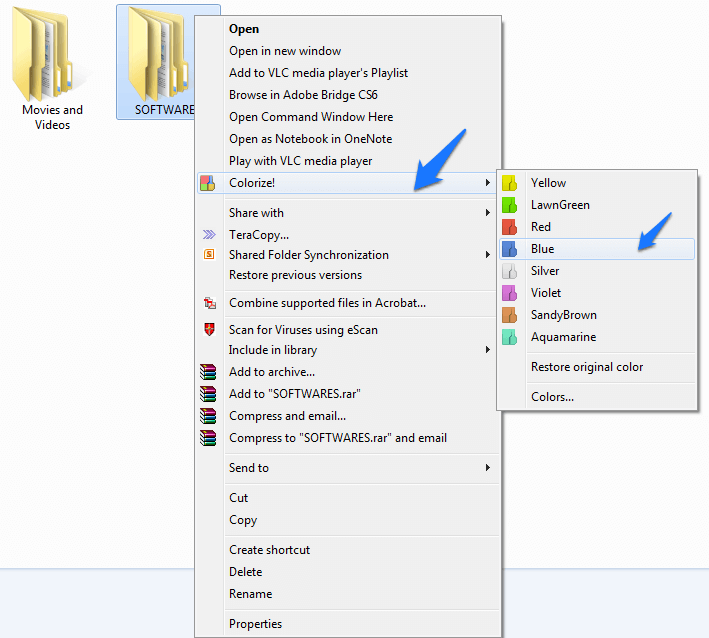Choose TeraCopy... entry
The width and height of the screenshot is (709, 638).
pyautogui.click(x=348, y=235)
